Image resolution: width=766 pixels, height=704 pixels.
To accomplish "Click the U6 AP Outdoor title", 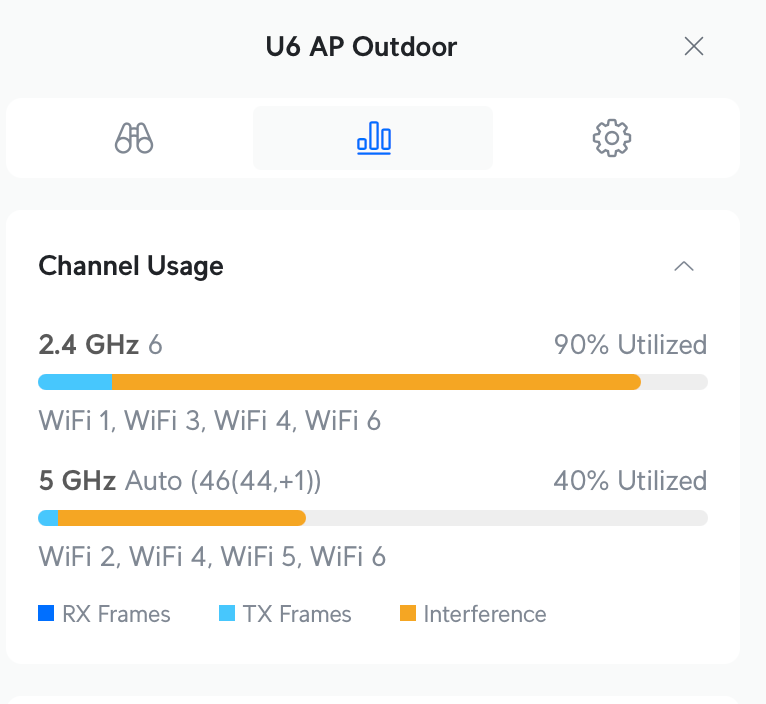I will (362, 46).
